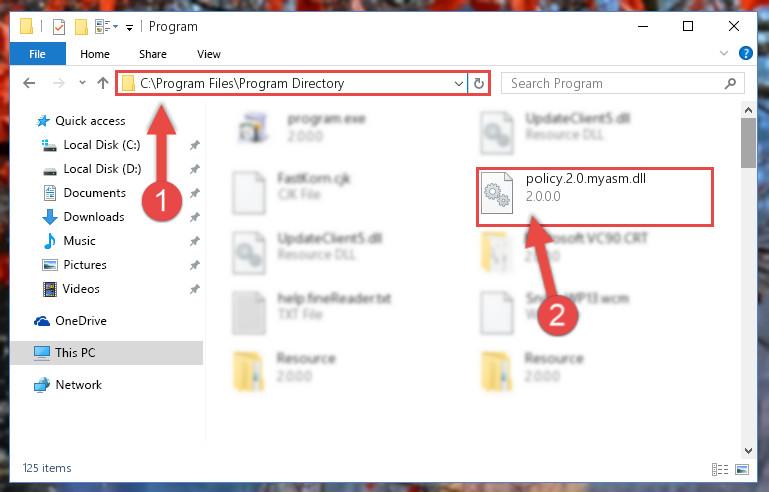Viewport: 769px width, 492px height.
Task: Switch to details view icon in the status bar
Action: (x=720, y=469)
